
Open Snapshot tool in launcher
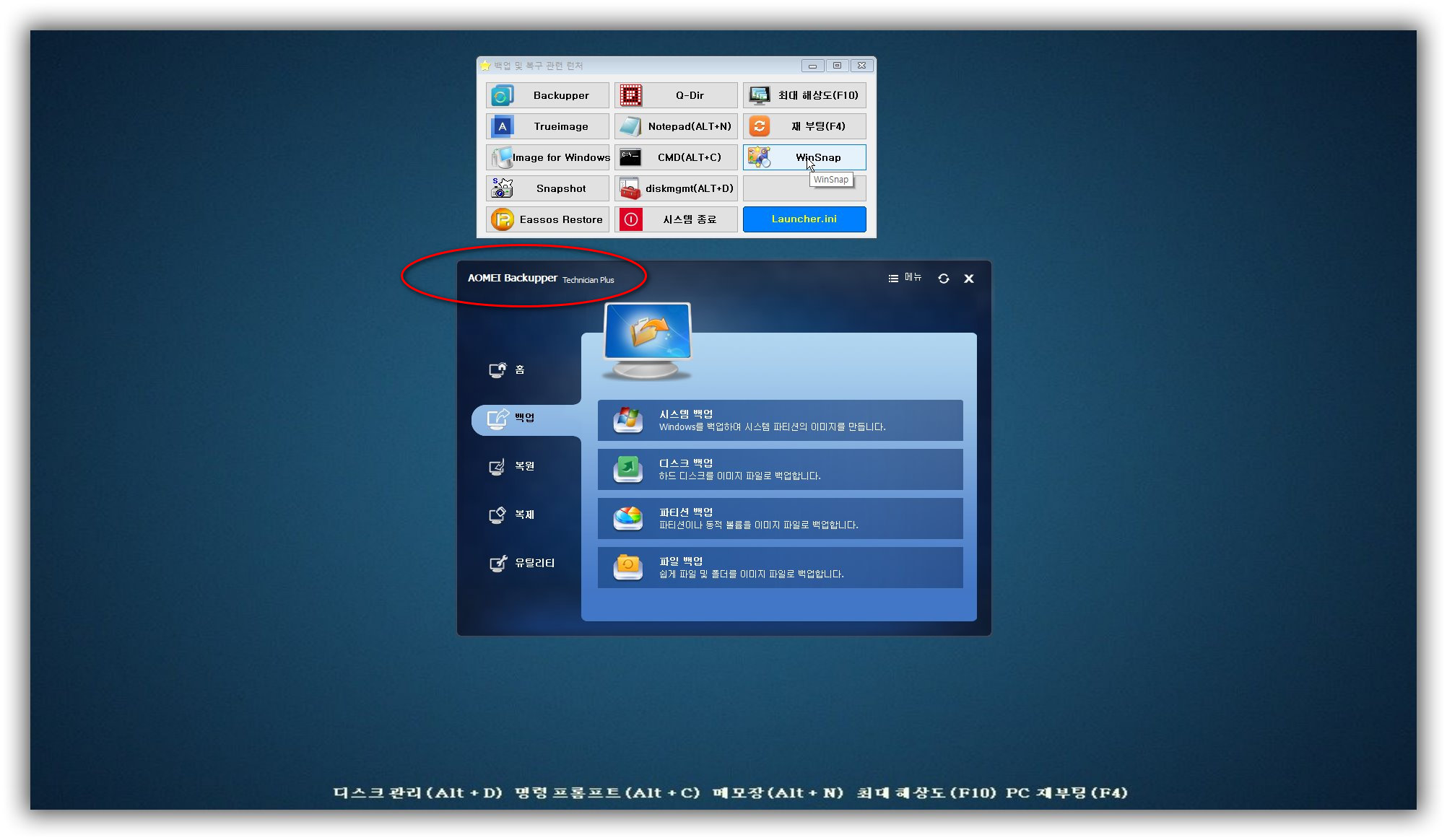[547, 188]
